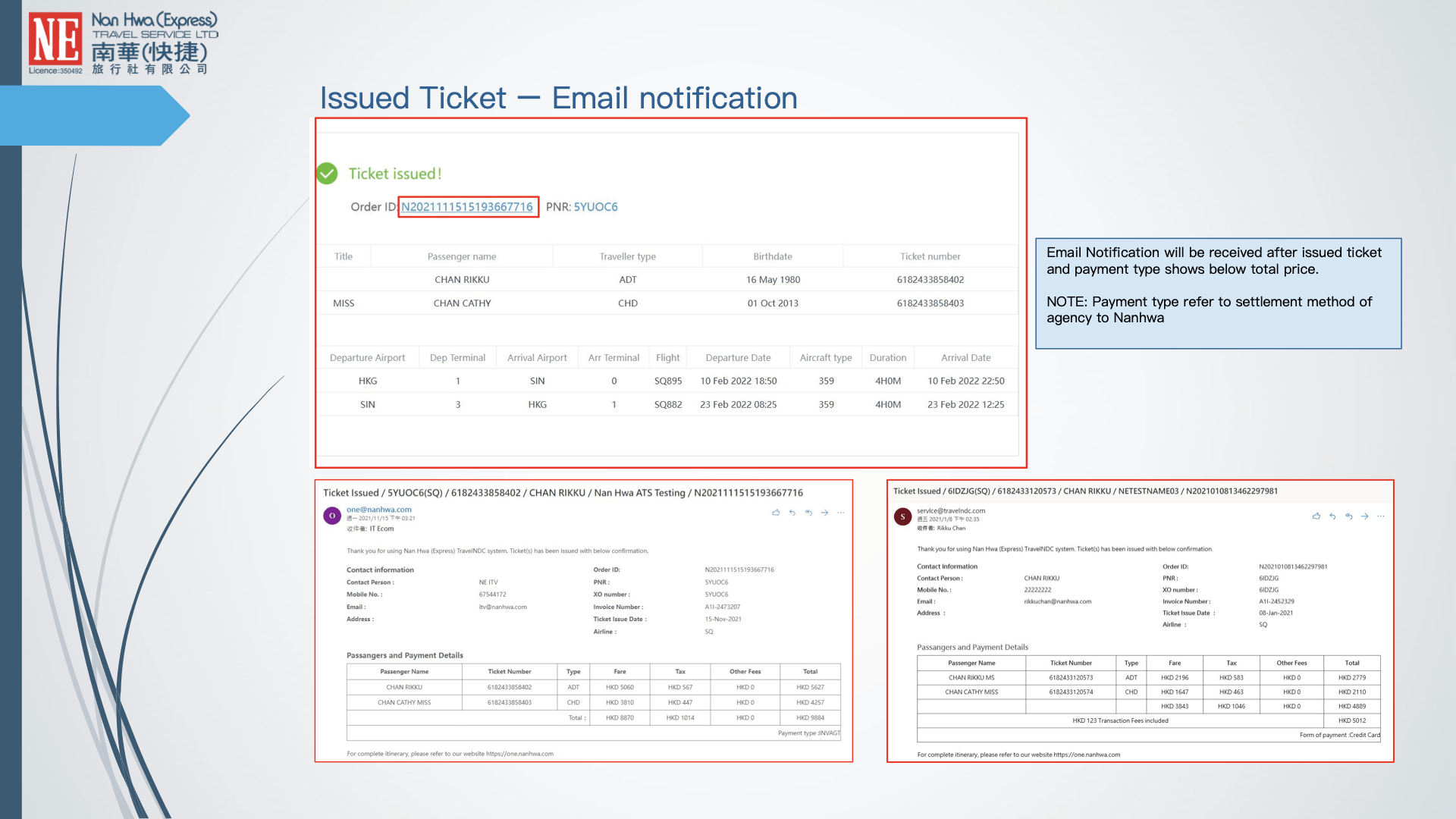This screenshot has height=819, width=1456.
Task: Click the Nan Hwa Express NE logo
Action: [x=55, y=39]
